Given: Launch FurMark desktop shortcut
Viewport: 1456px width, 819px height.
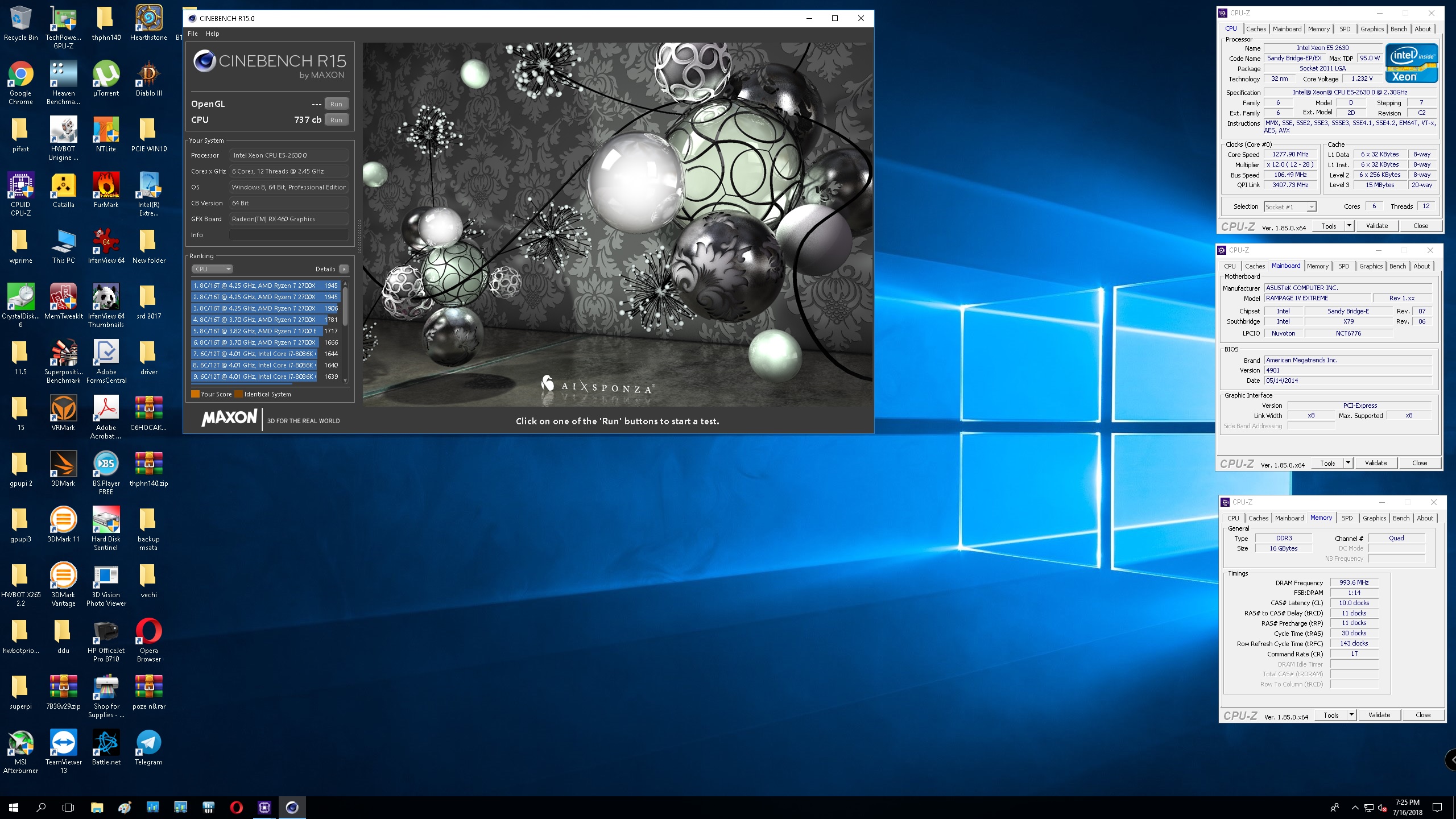Looking at the screenshot, I should click(x=106, y=191).
